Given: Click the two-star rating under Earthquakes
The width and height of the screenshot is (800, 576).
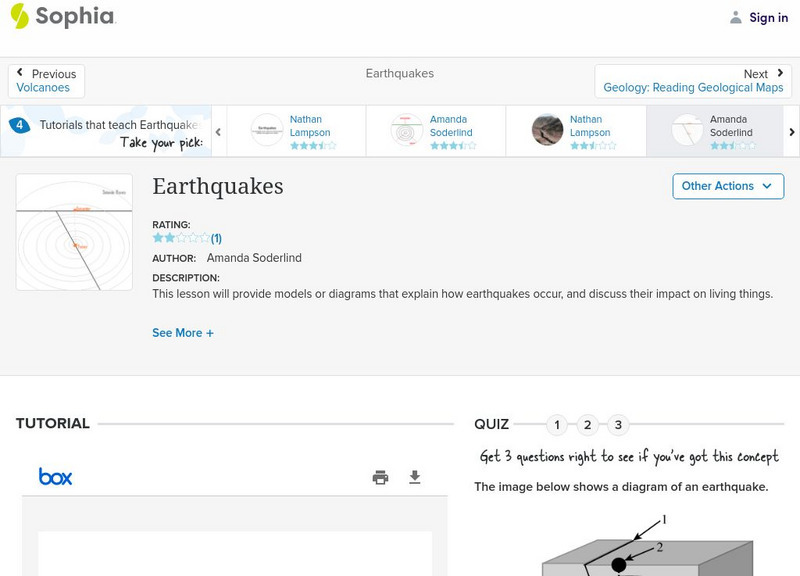Looking at the screenshot, I should click(180, 238).
